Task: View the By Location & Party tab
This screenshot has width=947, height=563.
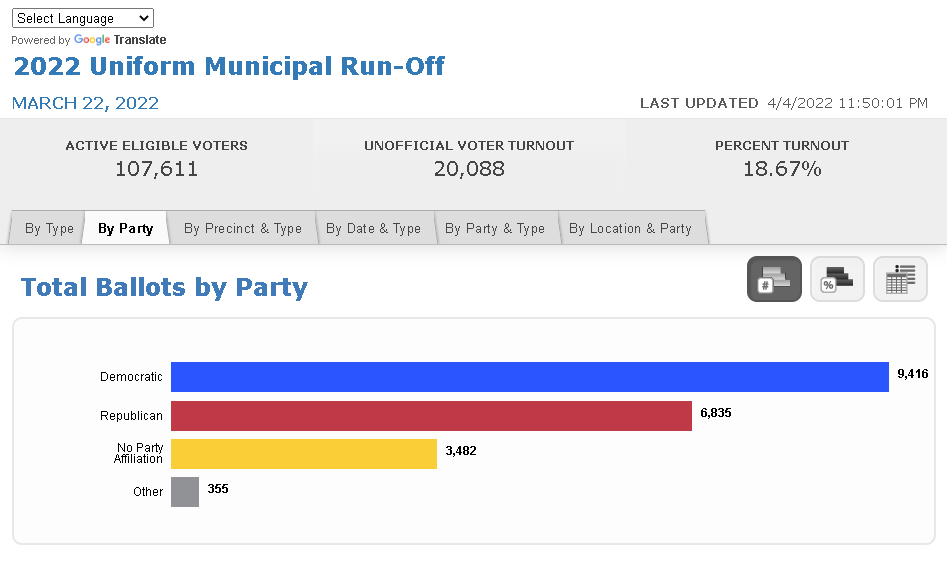Action: click(x=631, y=228)
